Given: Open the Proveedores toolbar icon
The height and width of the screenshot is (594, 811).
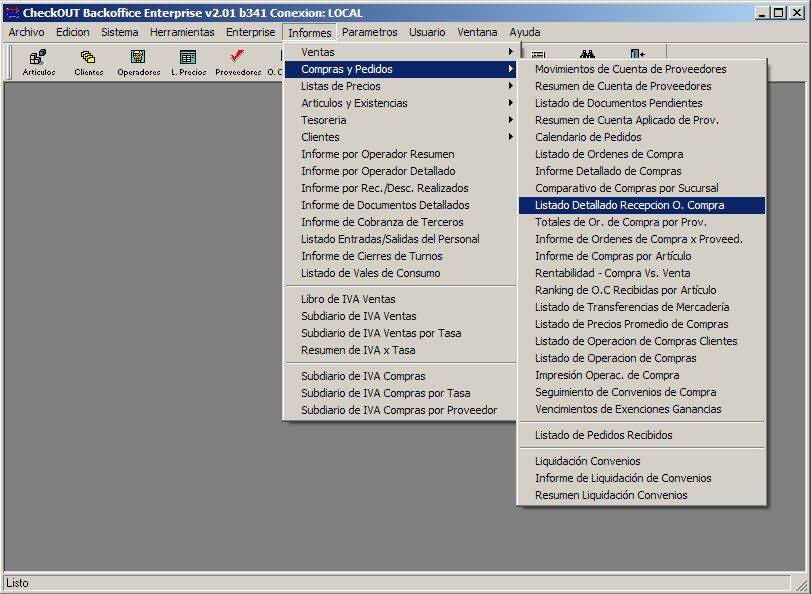Looking at the screenshot, I should (238, 63).
